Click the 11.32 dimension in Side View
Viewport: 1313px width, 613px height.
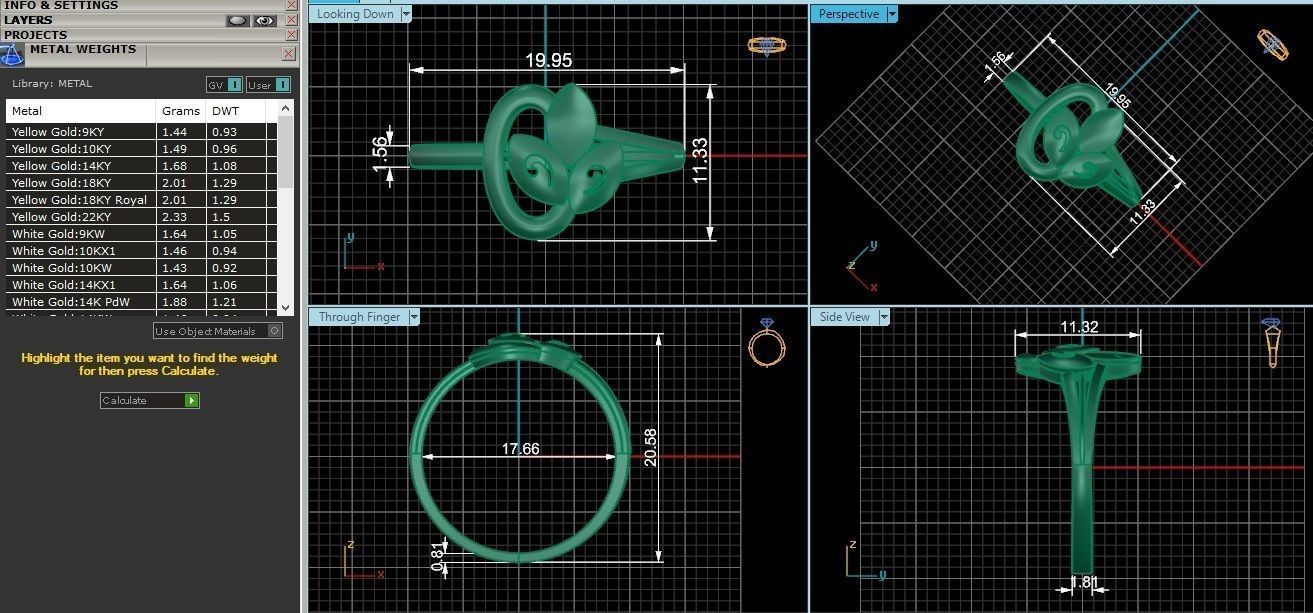(1080, 326)
